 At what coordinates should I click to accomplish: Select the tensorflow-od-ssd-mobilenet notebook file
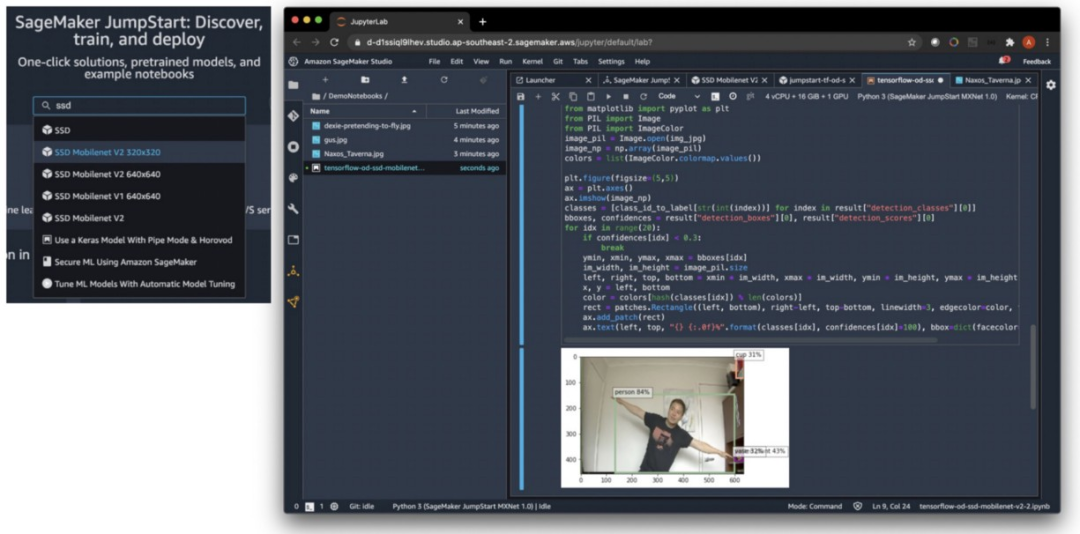(x=404, y=167)
